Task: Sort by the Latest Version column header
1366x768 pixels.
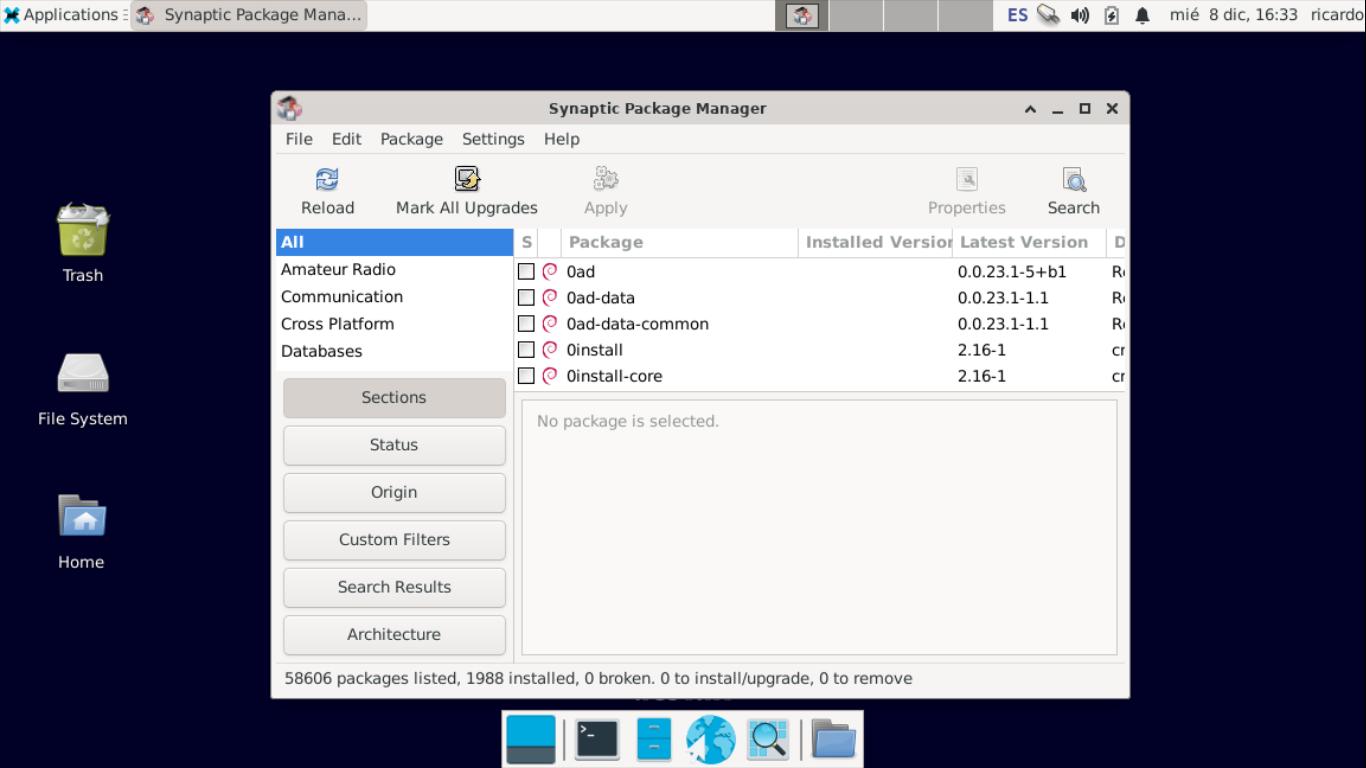Action: coord(1029,242)
